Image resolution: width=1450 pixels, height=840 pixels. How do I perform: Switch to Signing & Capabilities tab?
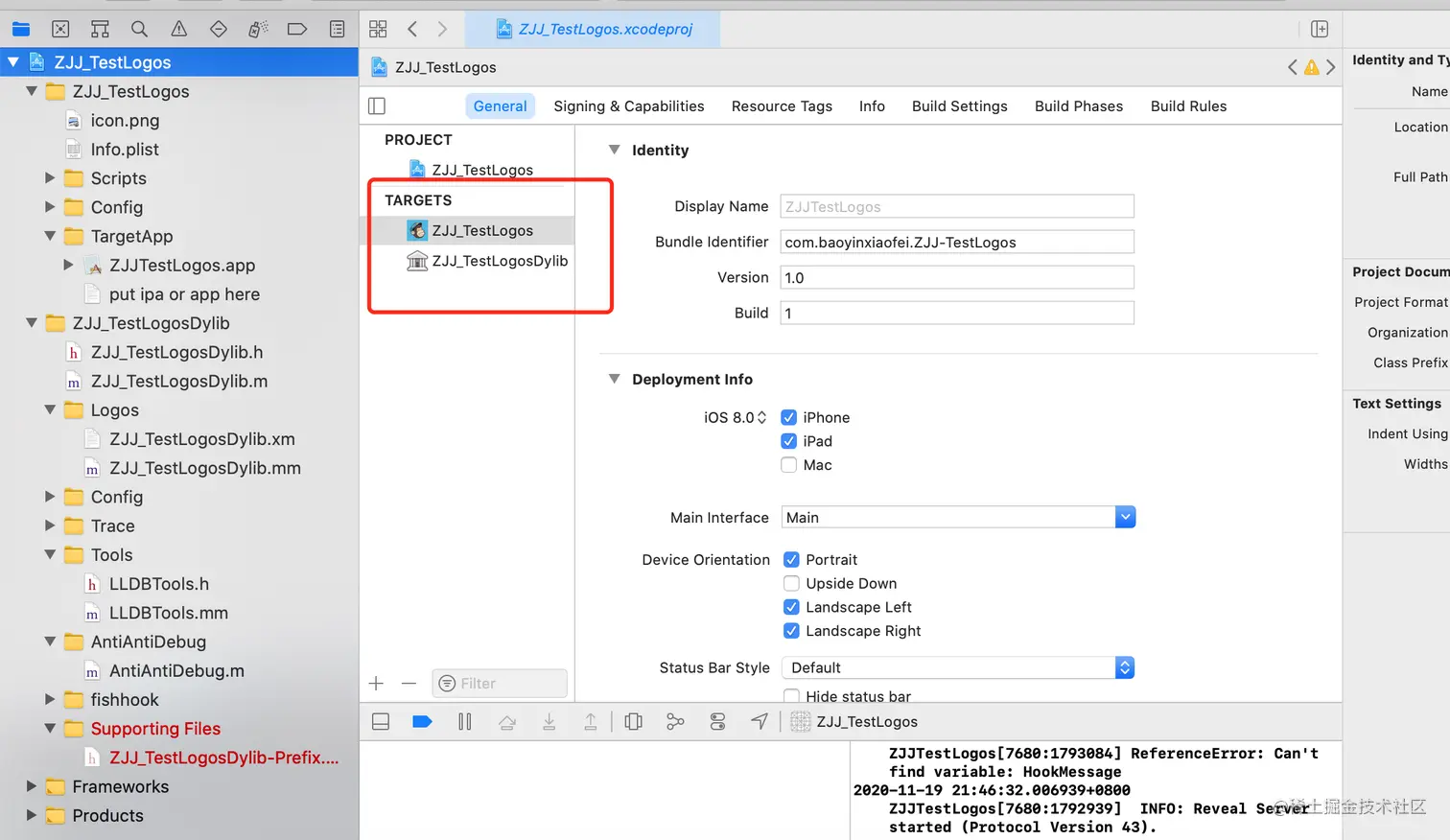tap(629, 106)
